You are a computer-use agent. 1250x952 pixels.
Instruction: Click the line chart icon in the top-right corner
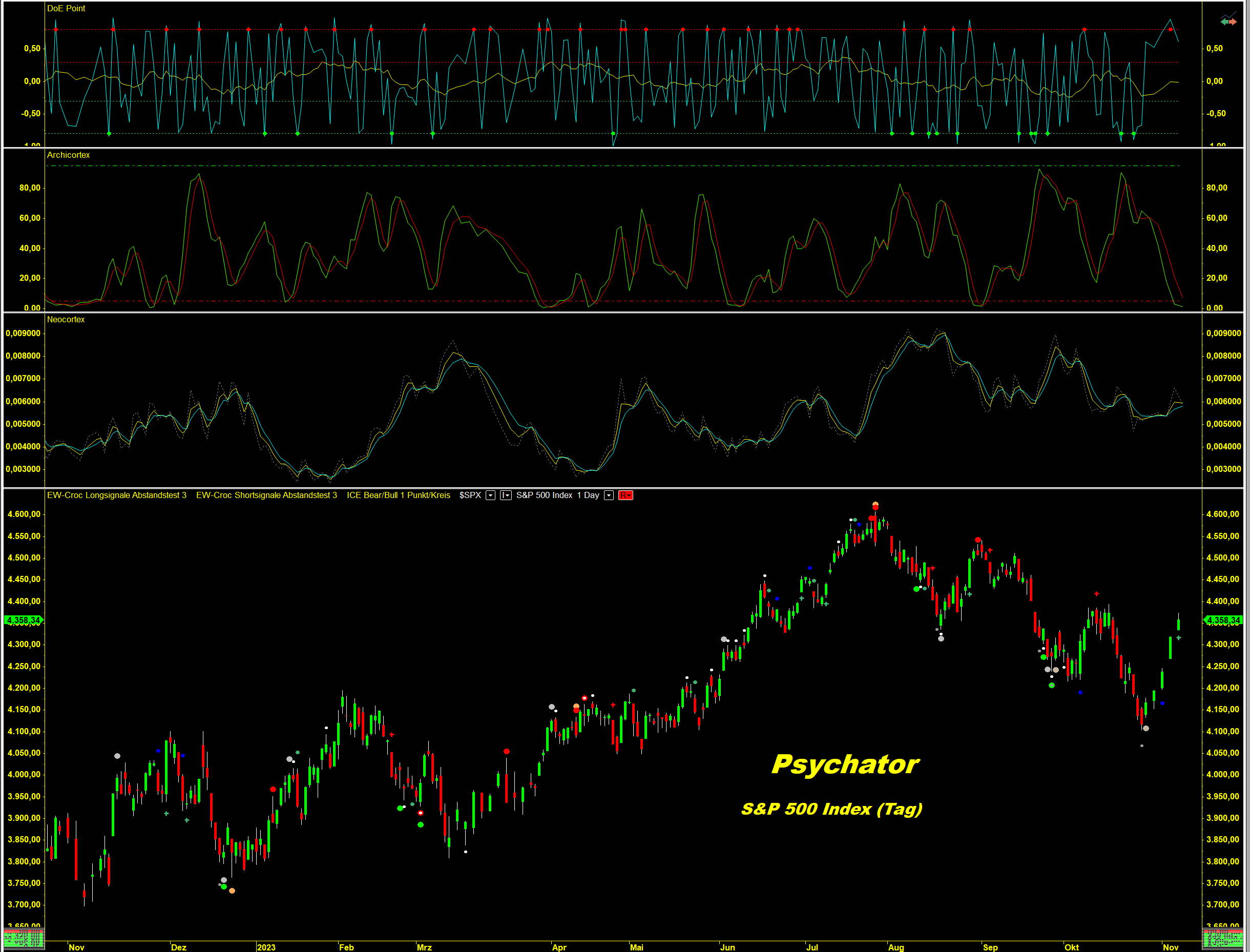coord(1230,15)
